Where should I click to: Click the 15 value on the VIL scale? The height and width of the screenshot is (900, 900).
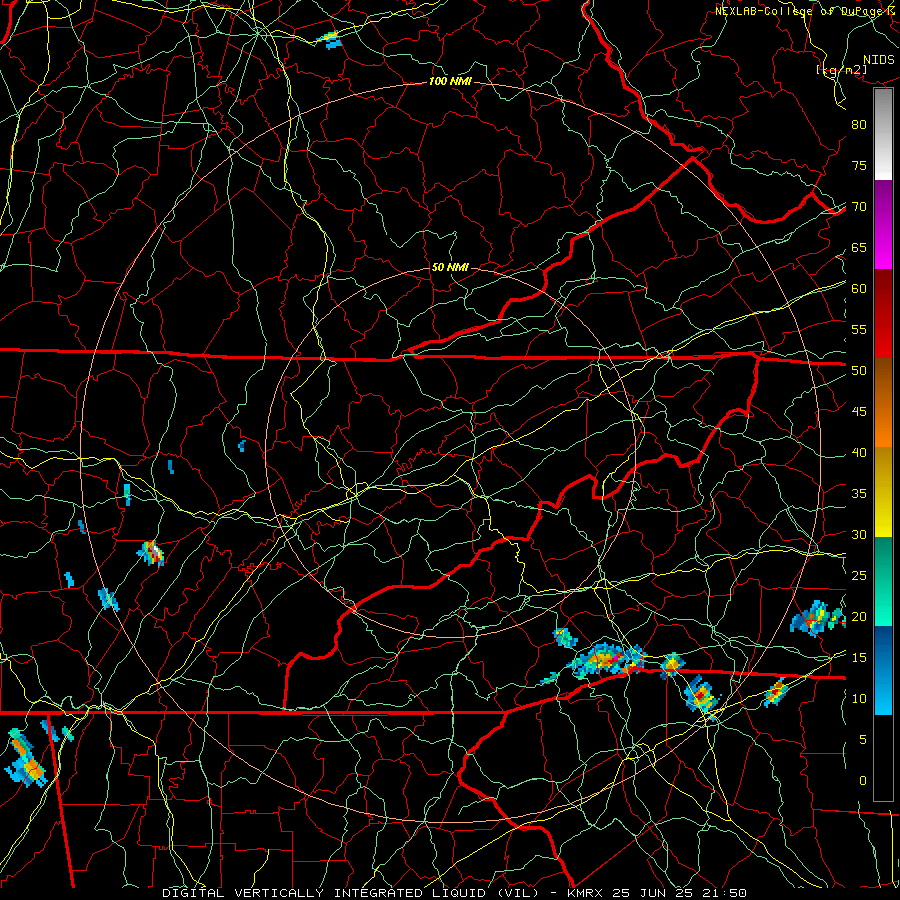859,658
